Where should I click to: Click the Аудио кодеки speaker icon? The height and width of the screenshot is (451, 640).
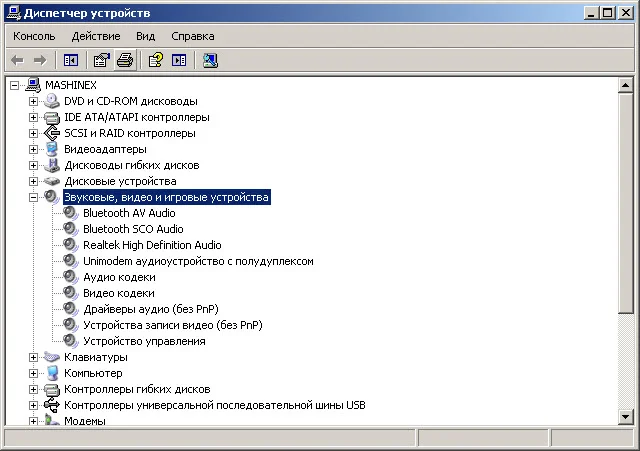71,277
